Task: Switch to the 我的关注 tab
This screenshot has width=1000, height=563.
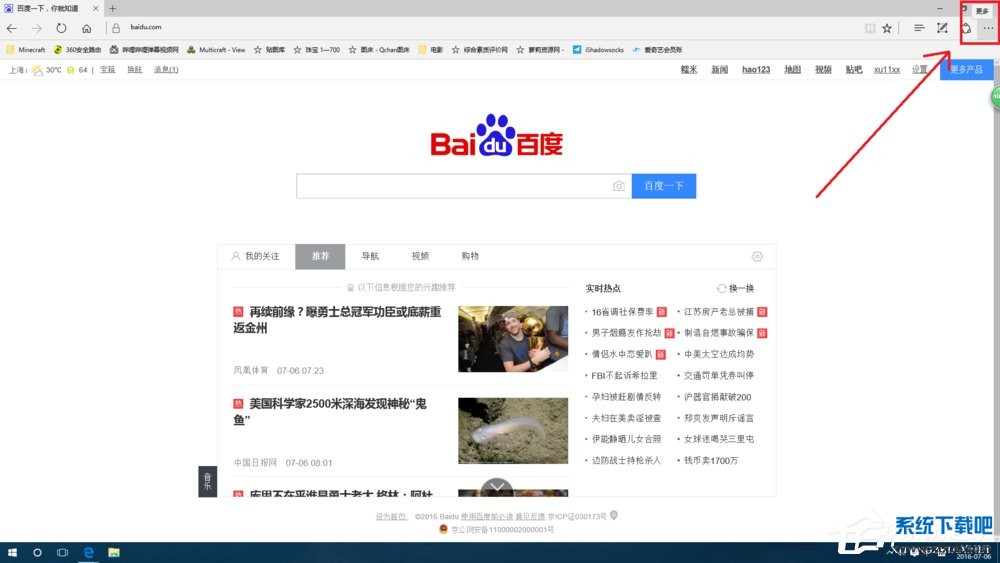Action: [x=256, y=256]
